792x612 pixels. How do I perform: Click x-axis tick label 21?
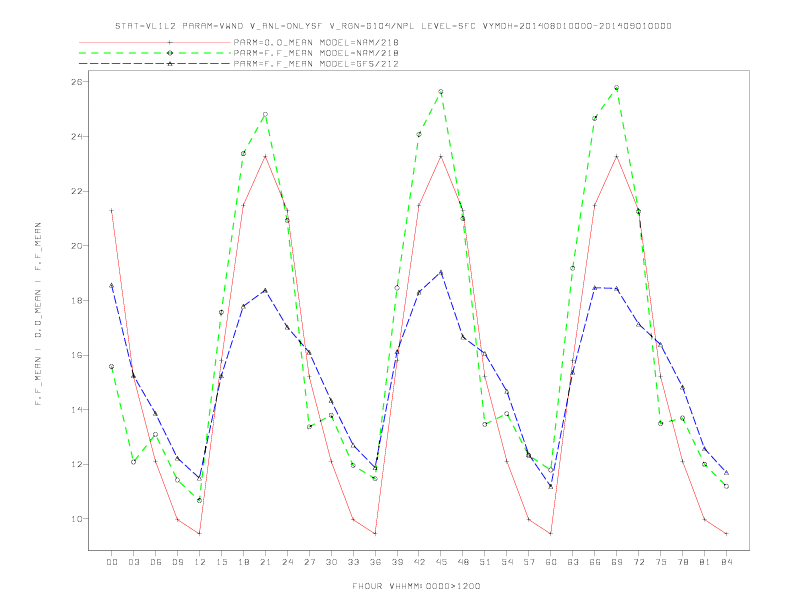[265, 562]
